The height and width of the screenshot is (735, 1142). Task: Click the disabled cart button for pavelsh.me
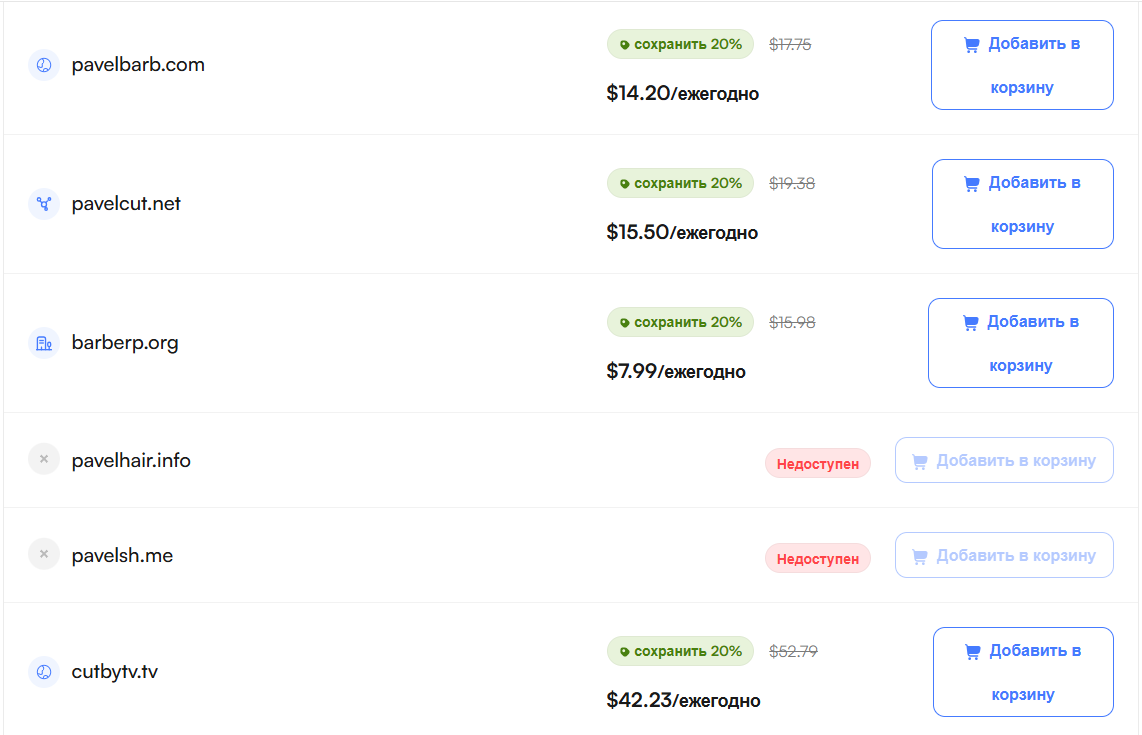pos(1004,555)
